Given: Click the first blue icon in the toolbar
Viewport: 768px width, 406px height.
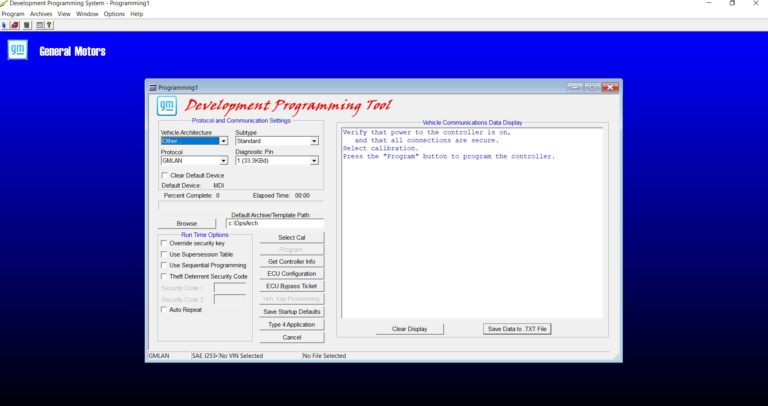Looking at the screenshot, I should [5, 24].
